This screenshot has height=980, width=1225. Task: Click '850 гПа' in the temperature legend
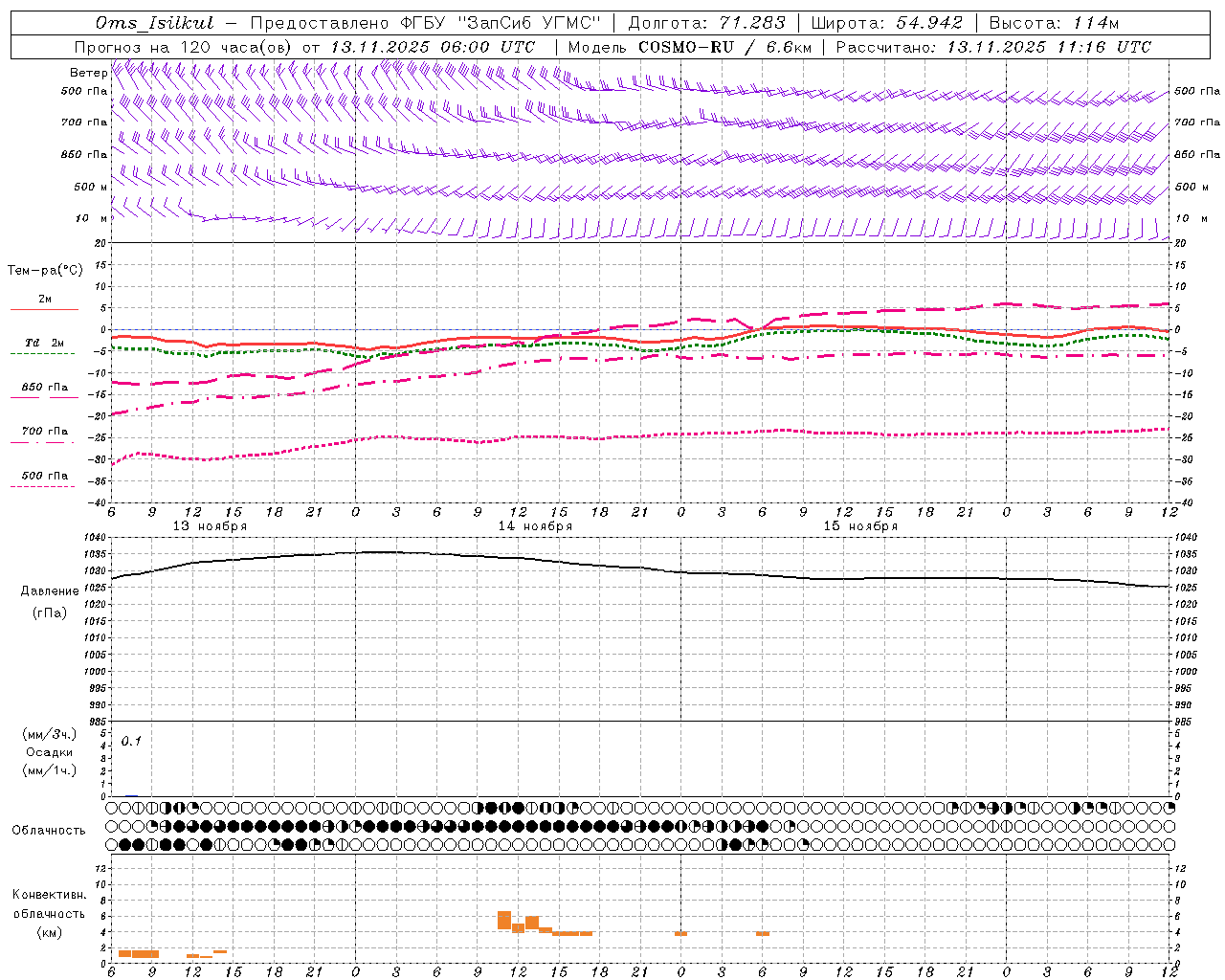(45, 388)
